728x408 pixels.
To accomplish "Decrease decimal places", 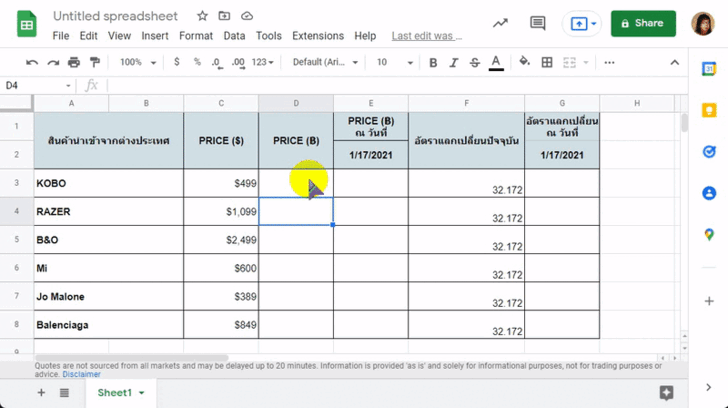I will (217, 63).
